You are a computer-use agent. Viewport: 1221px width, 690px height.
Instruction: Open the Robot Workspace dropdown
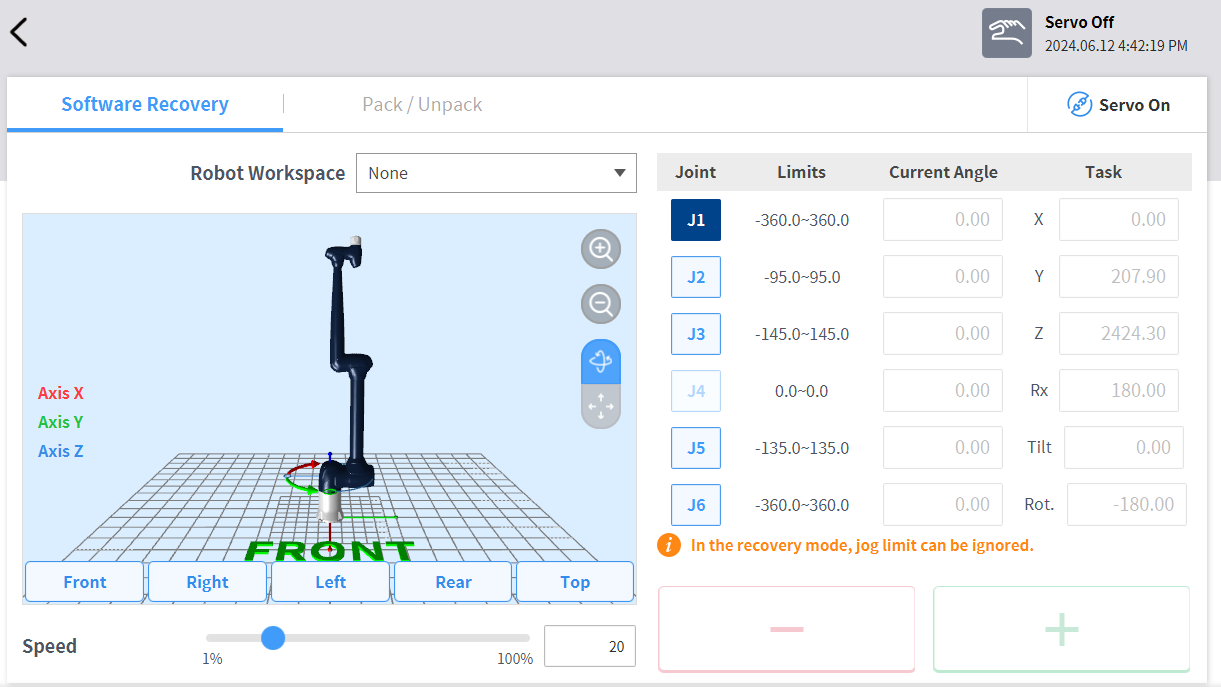(x=496, y=173)
